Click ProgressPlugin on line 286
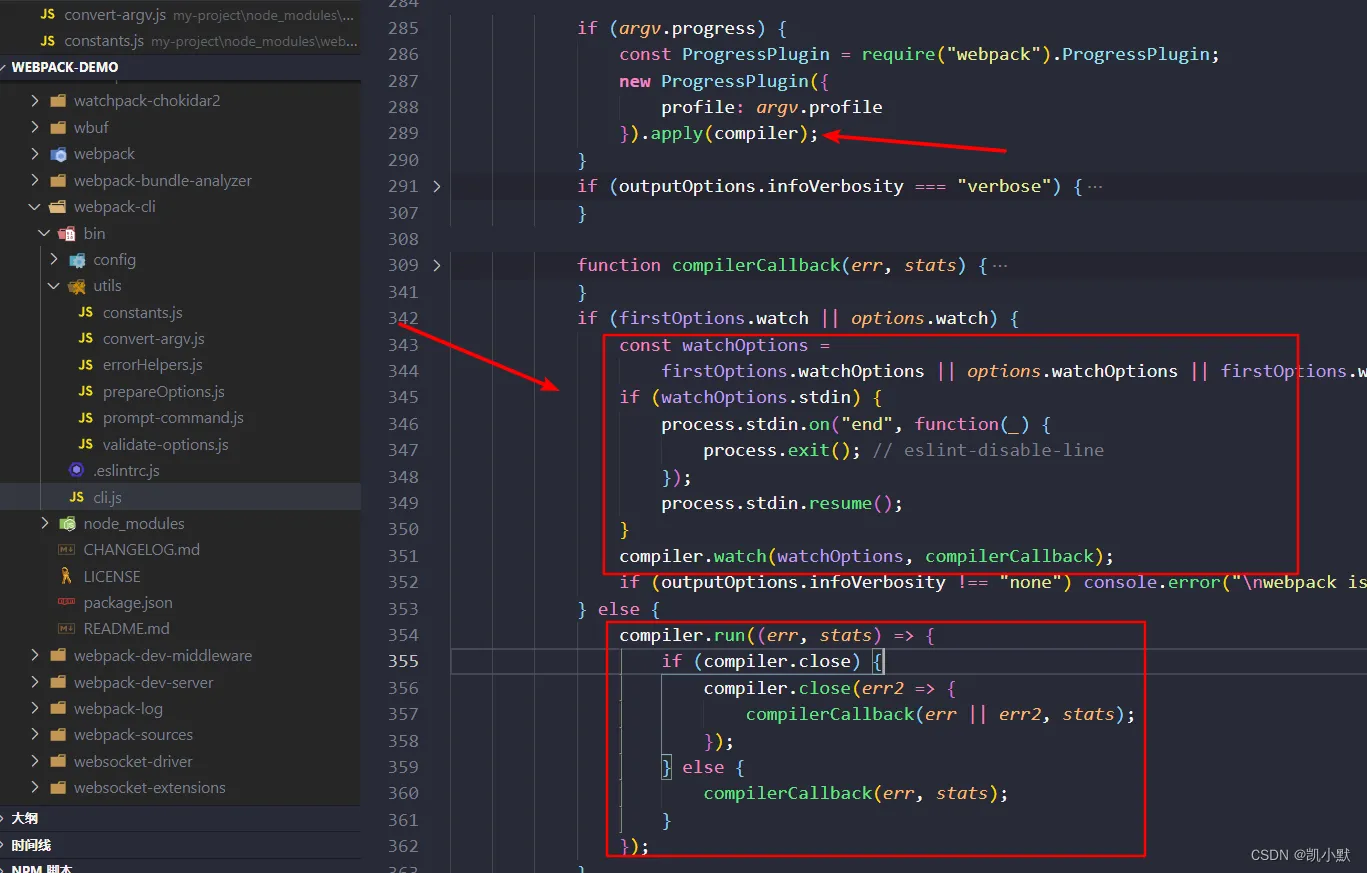 (x=756, y=54)
